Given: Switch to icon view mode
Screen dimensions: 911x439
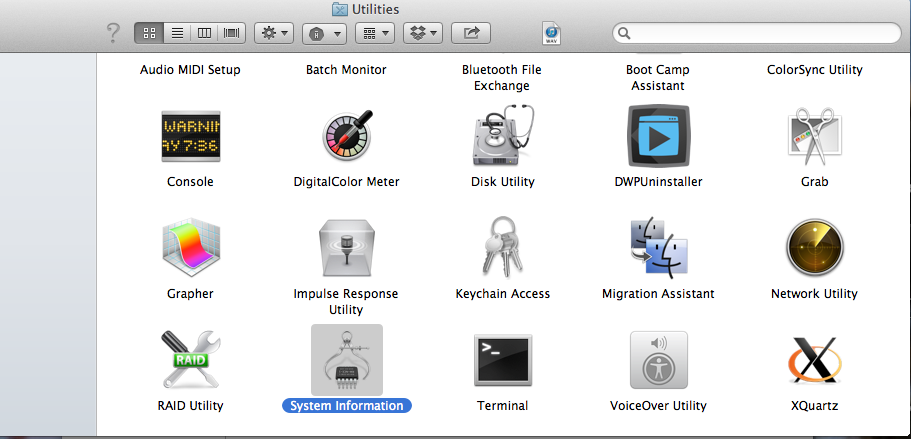Looking at the screenshot, I should [x=149, y=33].
